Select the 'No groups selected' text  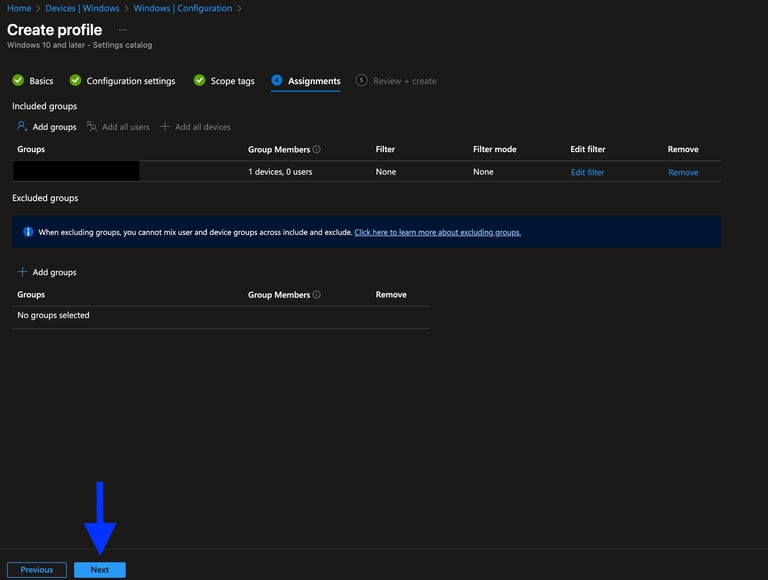(x=53, y=315)
